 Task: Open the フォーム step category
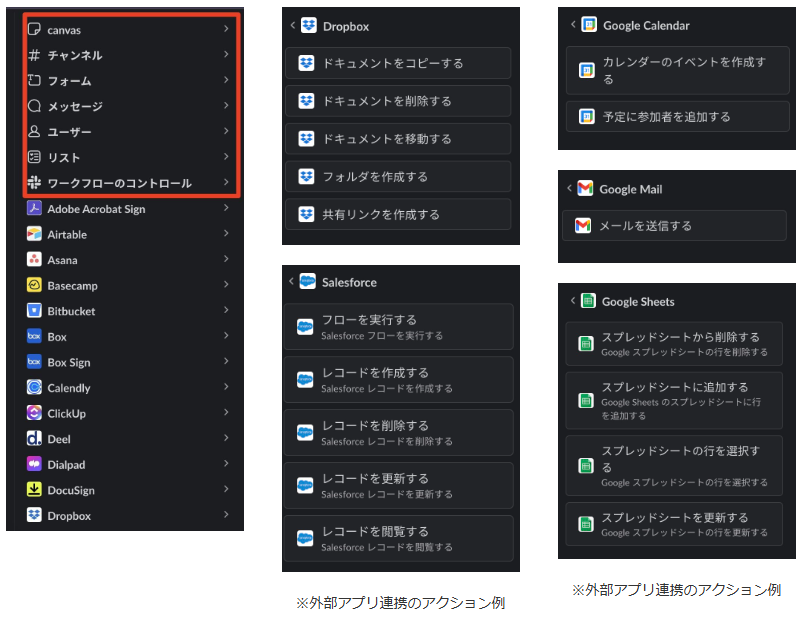129,80
